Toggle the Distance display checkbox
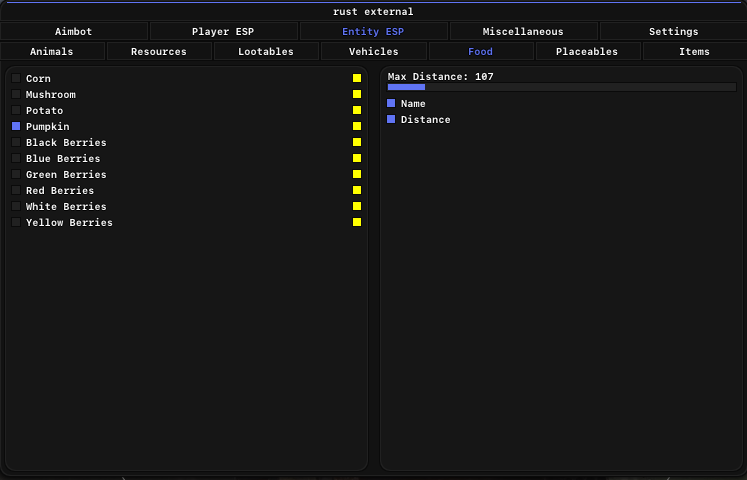Screen dimensions: 747x480 coord(391,119)
